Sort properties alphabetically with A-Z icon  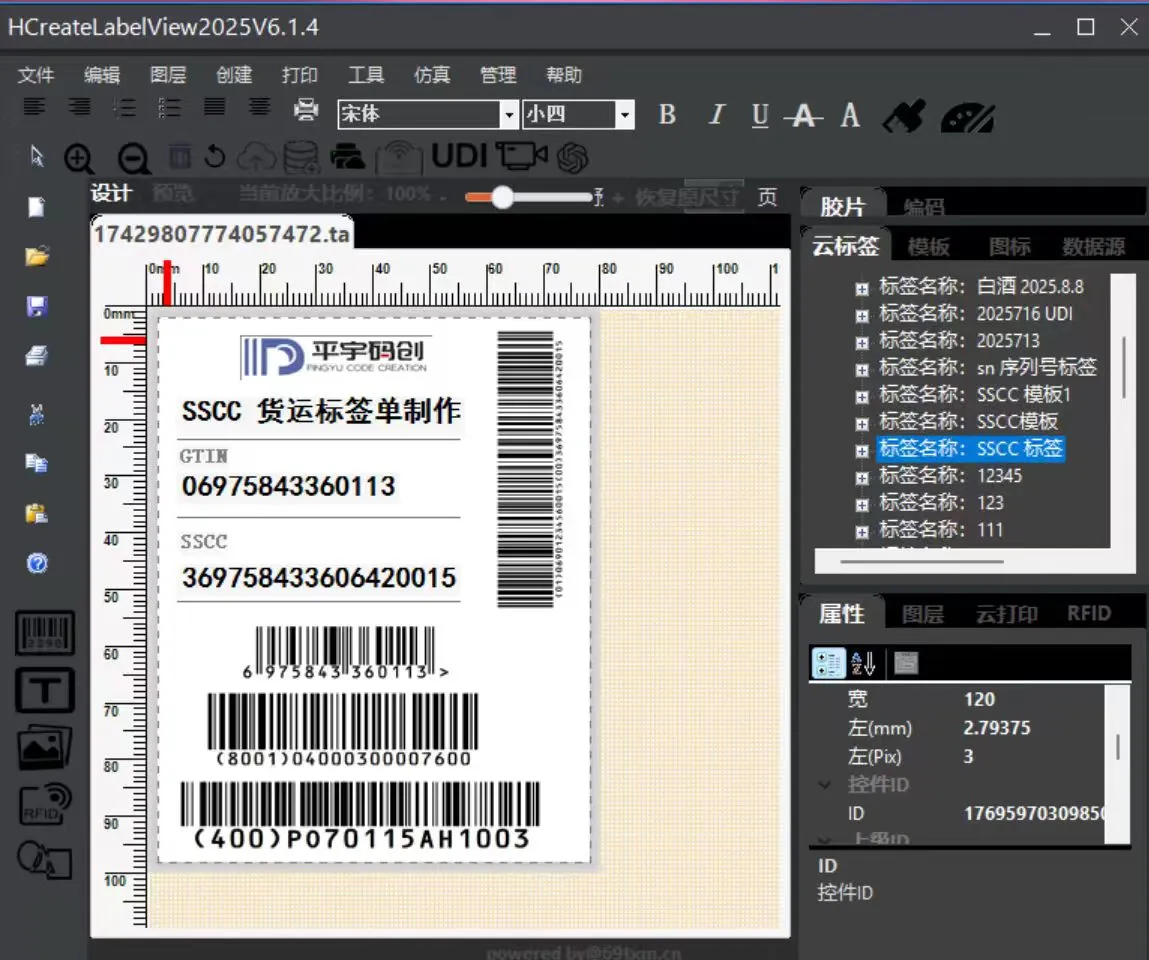coord(862,663)
